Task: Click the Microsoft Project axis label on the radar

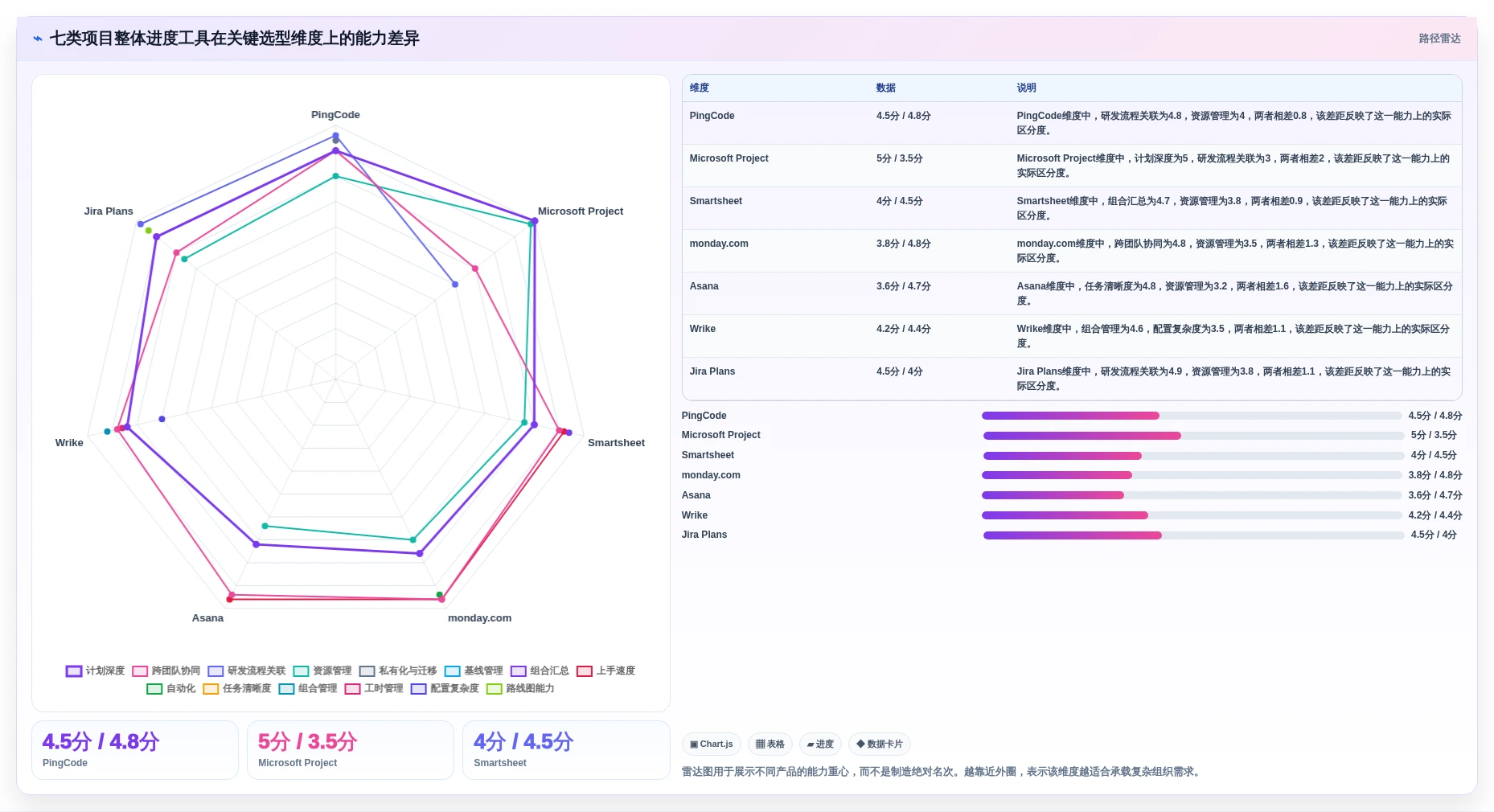Action: pyautogui.click(x=581, y=211)
